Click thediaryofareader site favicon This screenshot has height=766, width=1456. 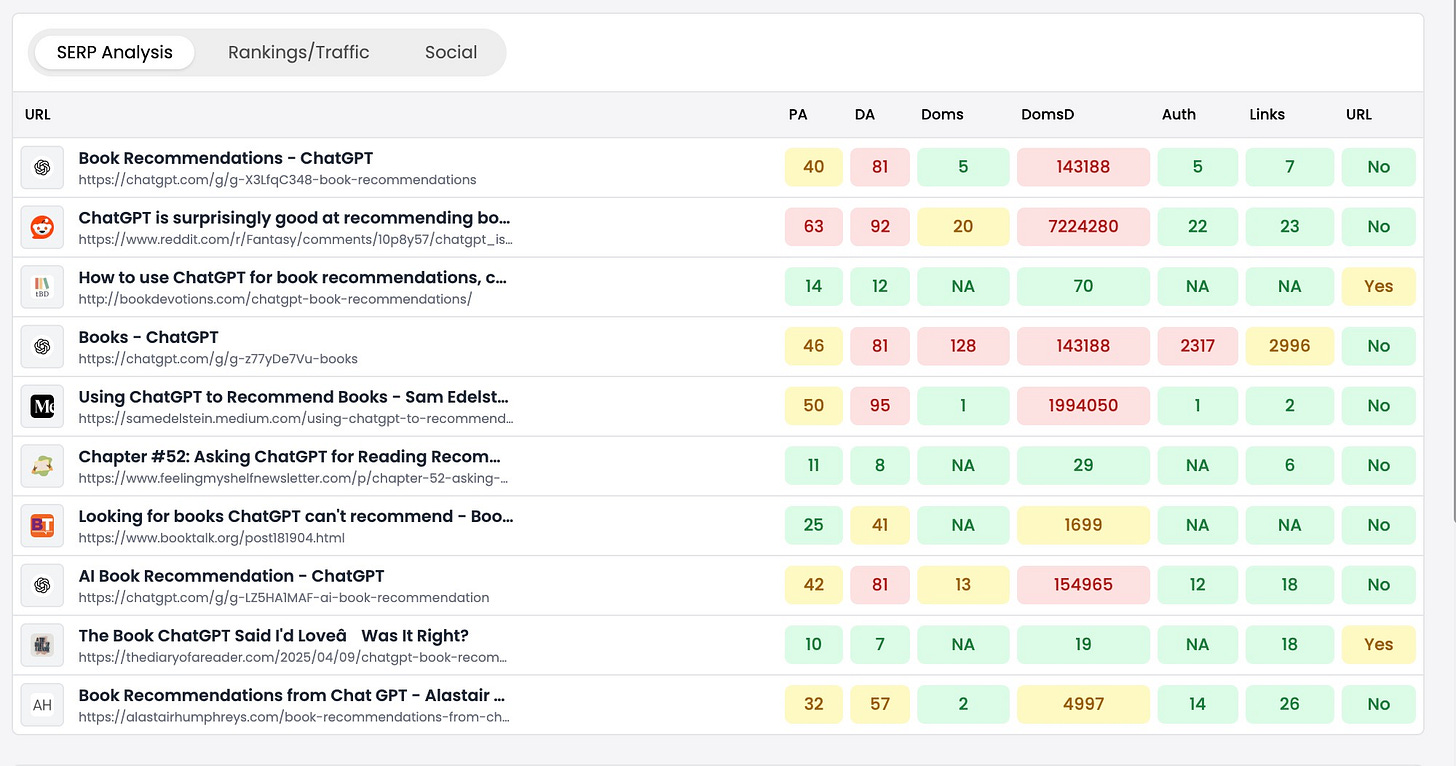(x=42, y=645)
